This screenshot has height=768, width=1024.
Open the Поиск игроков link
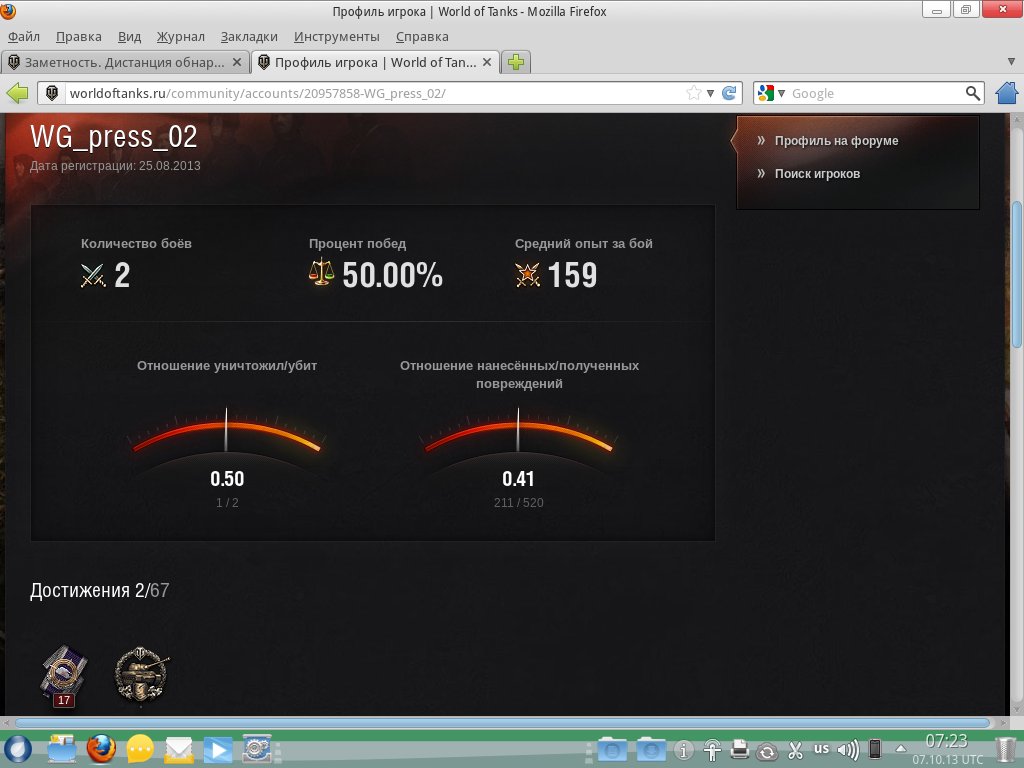point(817,174)
